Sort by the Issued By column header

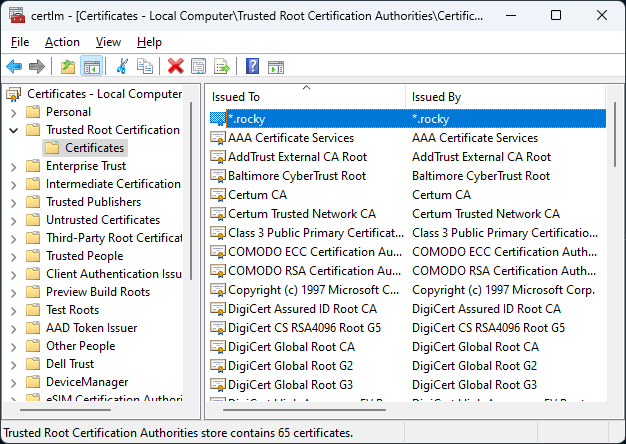pos(505,97)
